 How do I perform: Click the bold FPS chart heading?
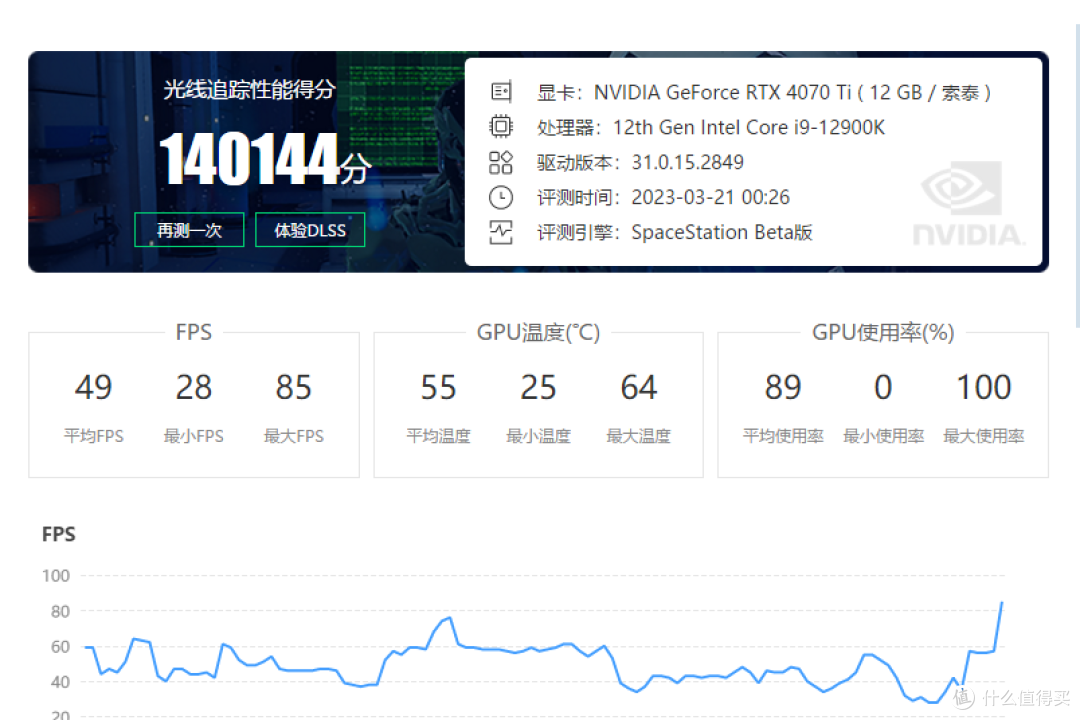(59, 535)
